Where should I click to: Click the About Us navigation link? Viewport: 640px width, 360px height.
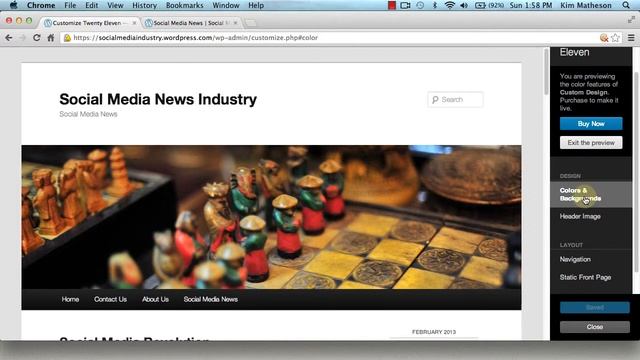(x=155, y=299)
